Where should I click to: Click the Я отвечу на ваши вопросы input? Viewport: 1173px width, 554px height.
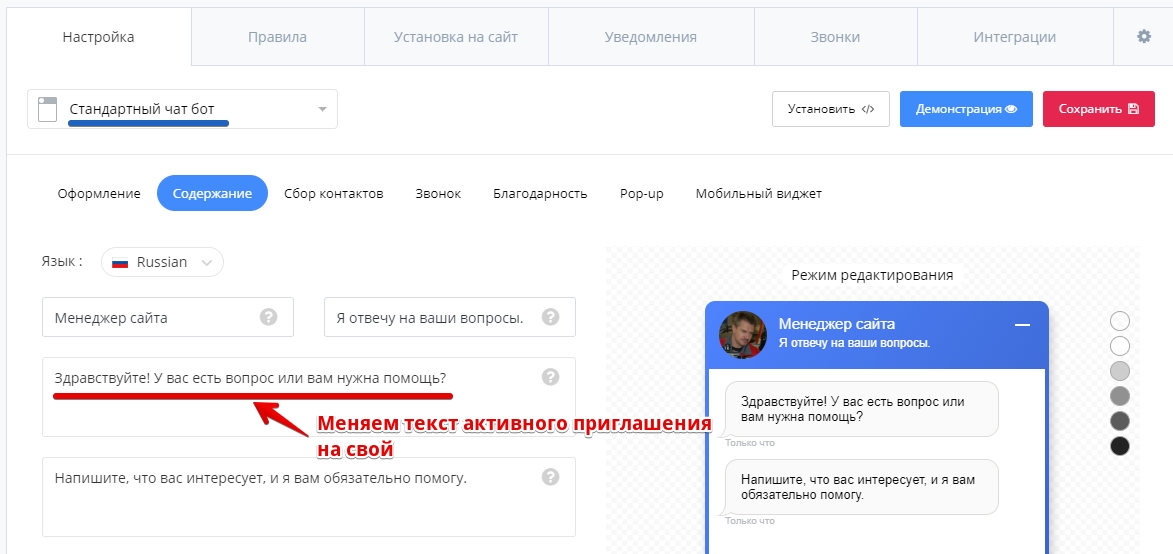(450, 317)
